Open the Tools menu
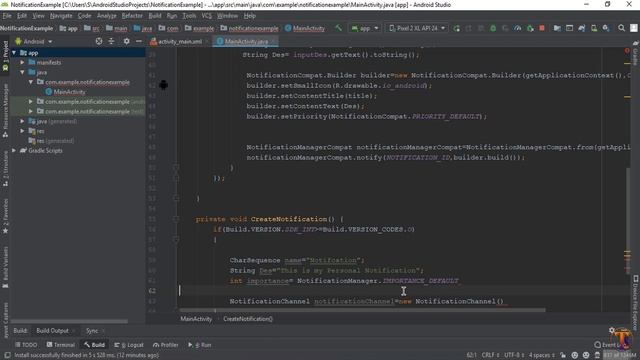This screenshot has width=640, height=360. (x=189, y=16)
